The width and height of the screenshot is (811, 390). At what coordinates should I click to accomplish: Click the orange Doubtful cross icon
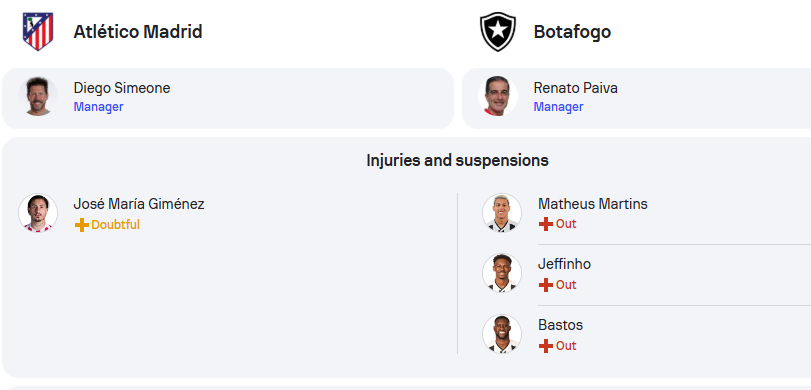click(x=81, y=225)
